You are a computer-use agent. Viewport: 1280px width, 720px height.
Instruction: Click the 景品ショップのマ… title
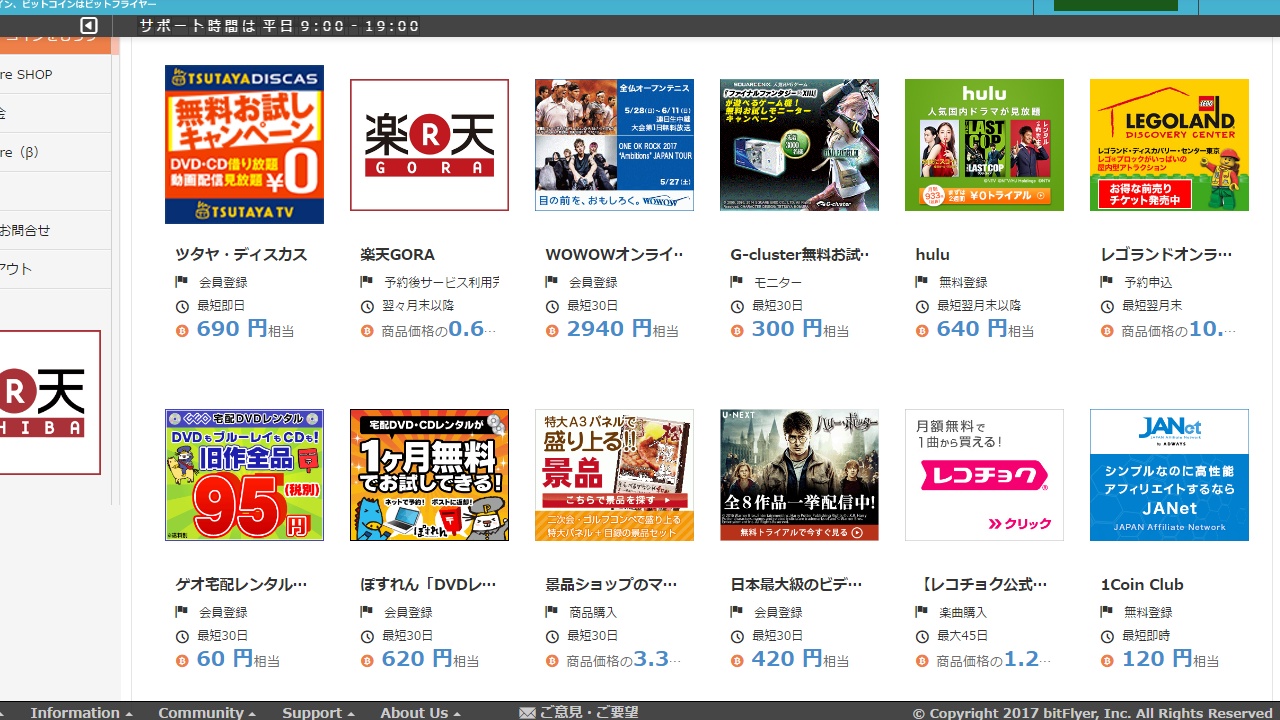coord(611,585)
